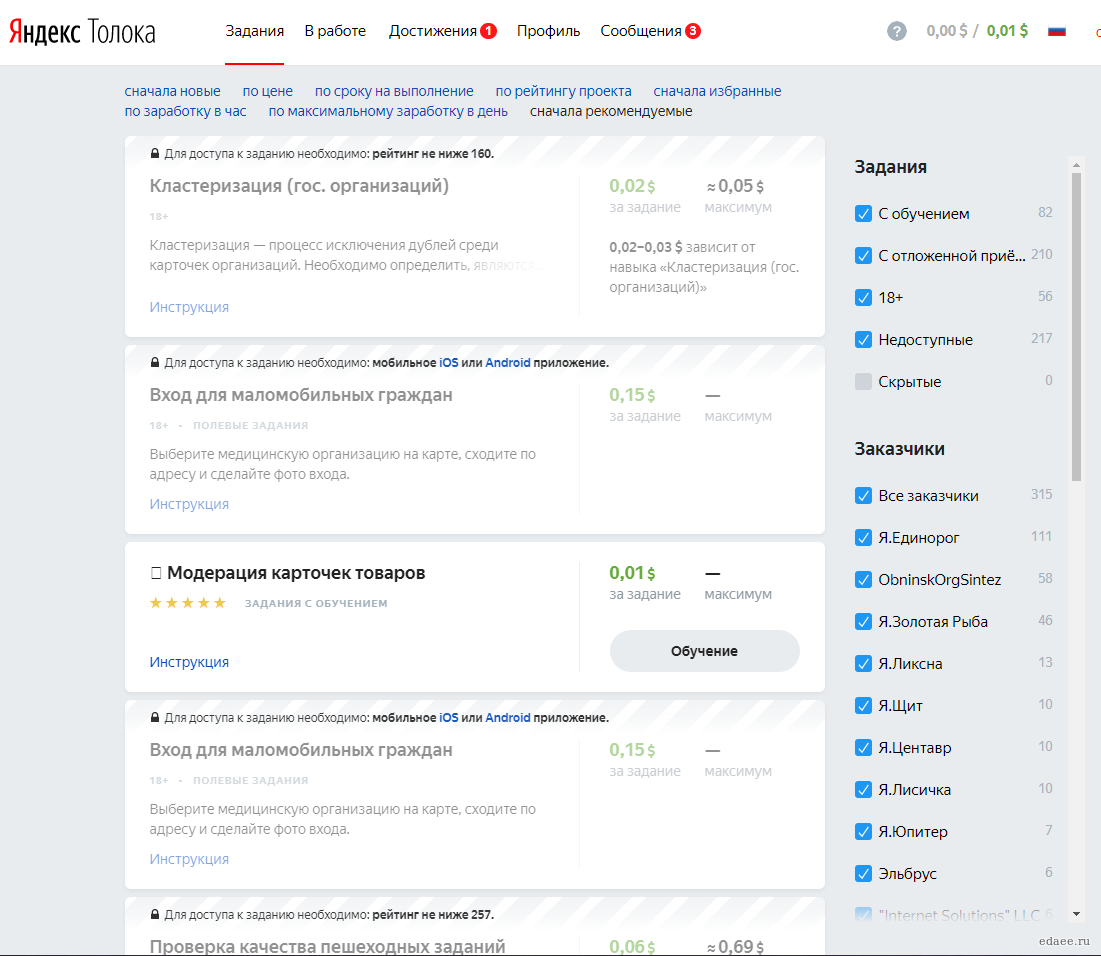Image resolution: width=1101 pixels, height=956 pixels.
Task: Open Инструкция for Модерация карточек товаров
Action: click(x=189, y=662)
